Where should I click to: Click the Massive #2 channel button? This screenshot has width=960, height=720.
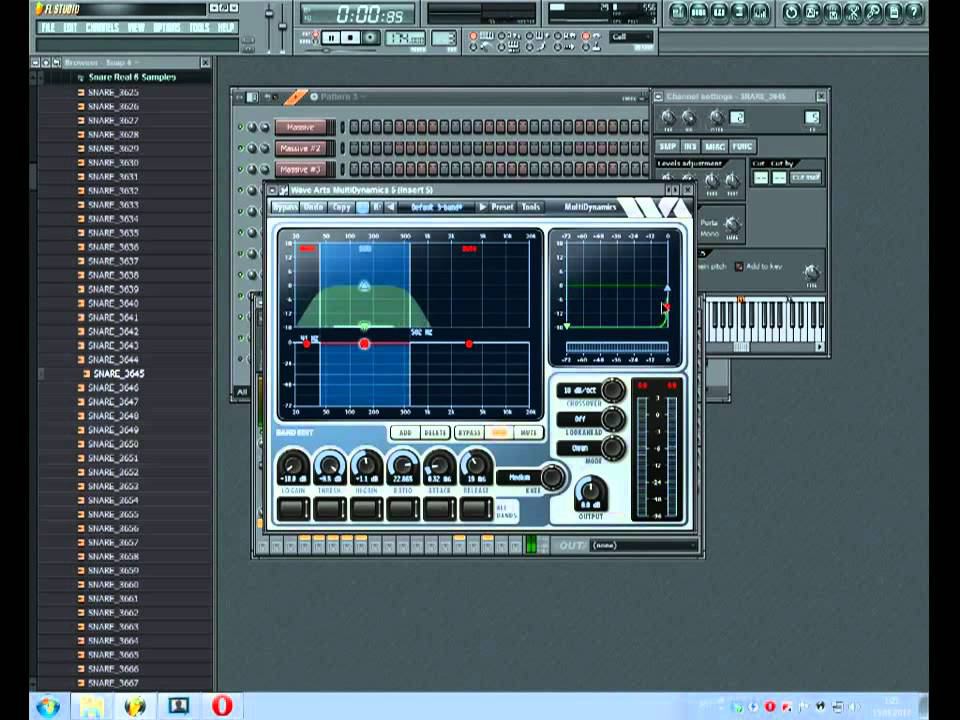(x=300, y=148)
